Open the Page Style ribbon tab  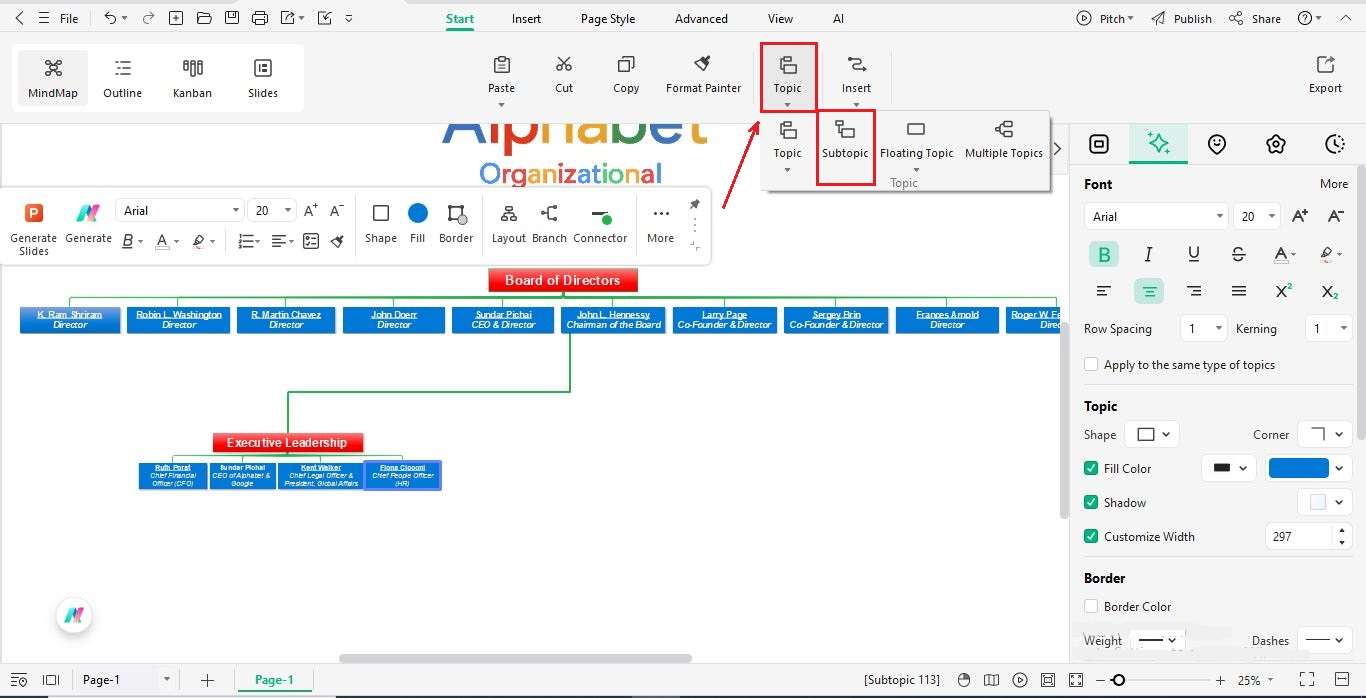tap(608, 18)
